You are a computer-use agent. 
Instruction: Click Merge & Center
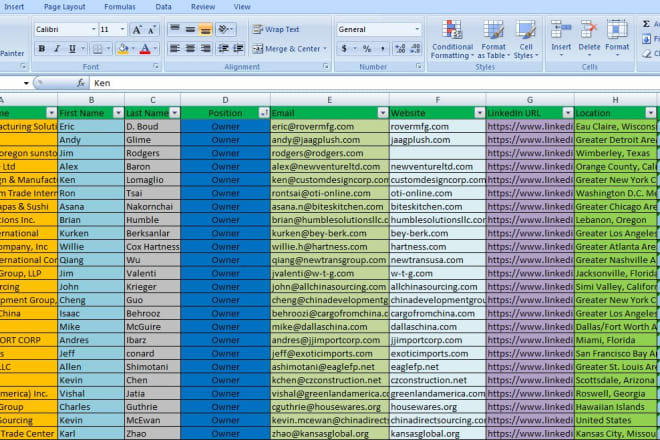tap(286, 49)
